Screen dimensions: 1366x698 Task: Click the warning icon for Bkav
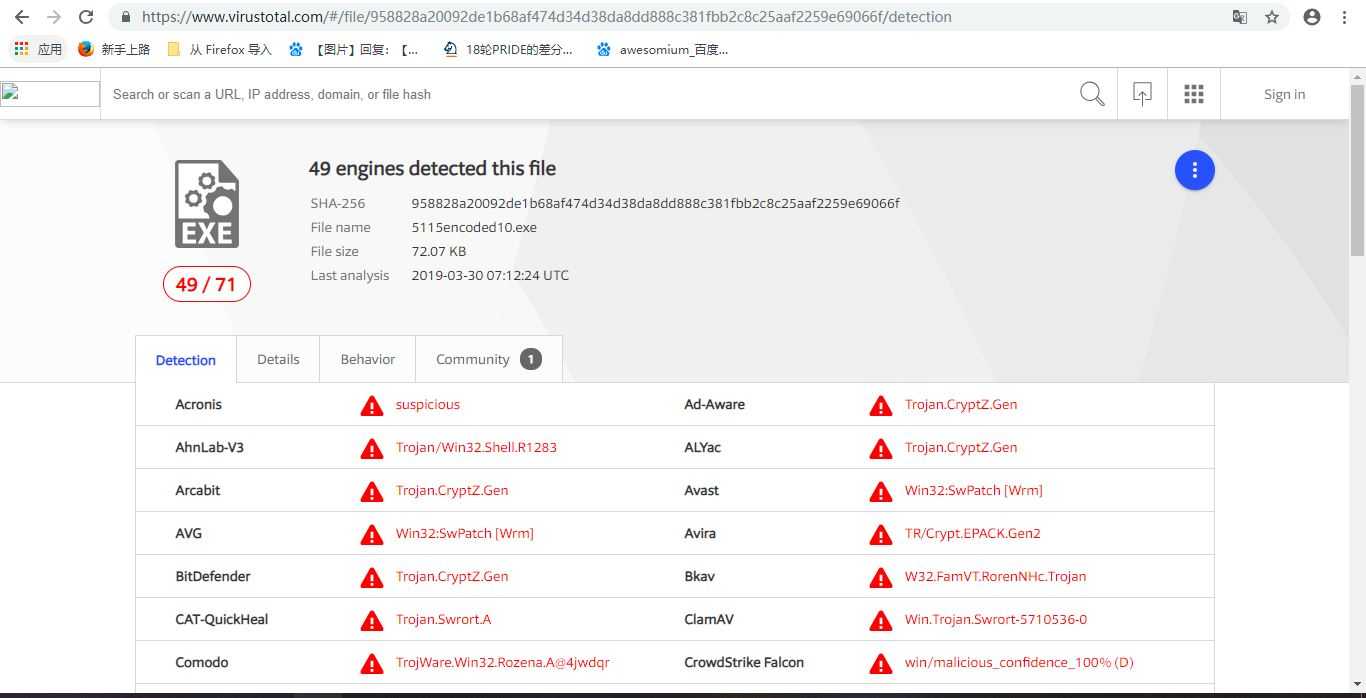881,577
